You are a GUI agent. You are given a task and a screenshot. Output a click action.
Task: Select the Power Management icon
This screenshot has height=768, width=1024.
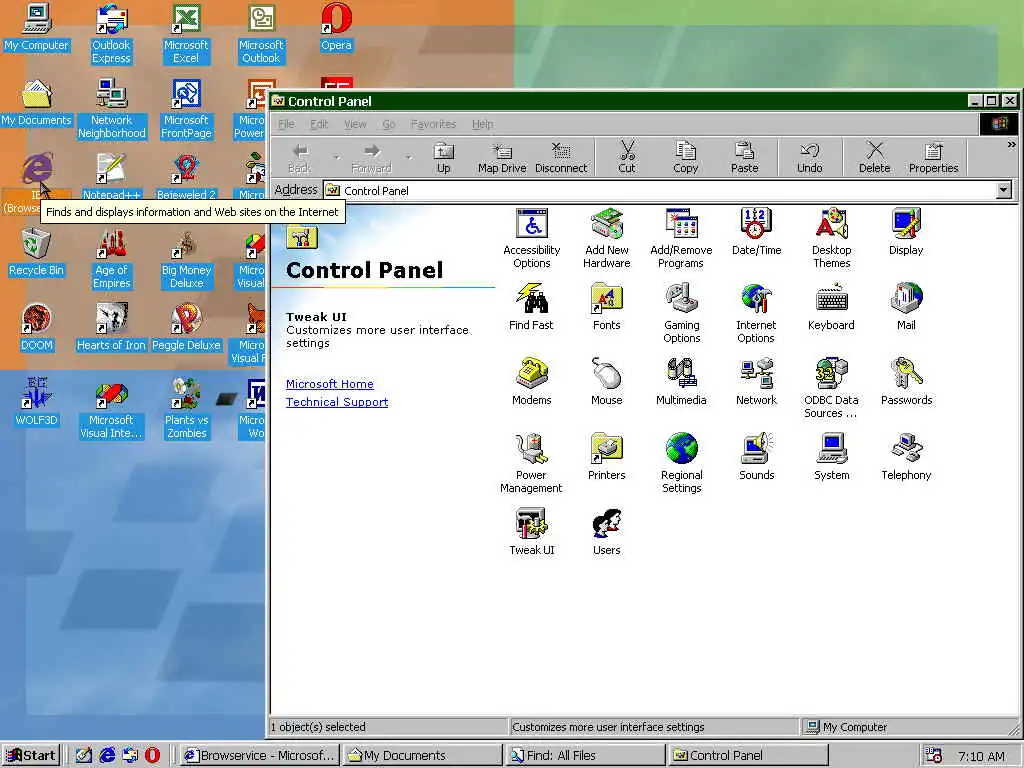coord(531,463)
